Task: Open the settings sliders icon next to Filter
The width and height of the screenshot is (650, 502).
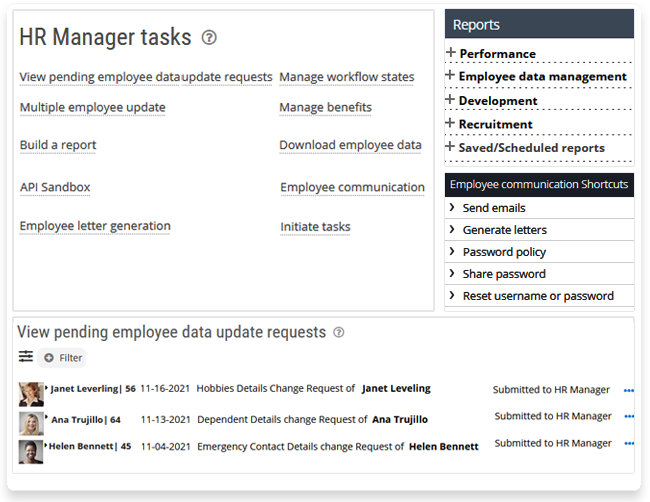Action: coord(26,356)
